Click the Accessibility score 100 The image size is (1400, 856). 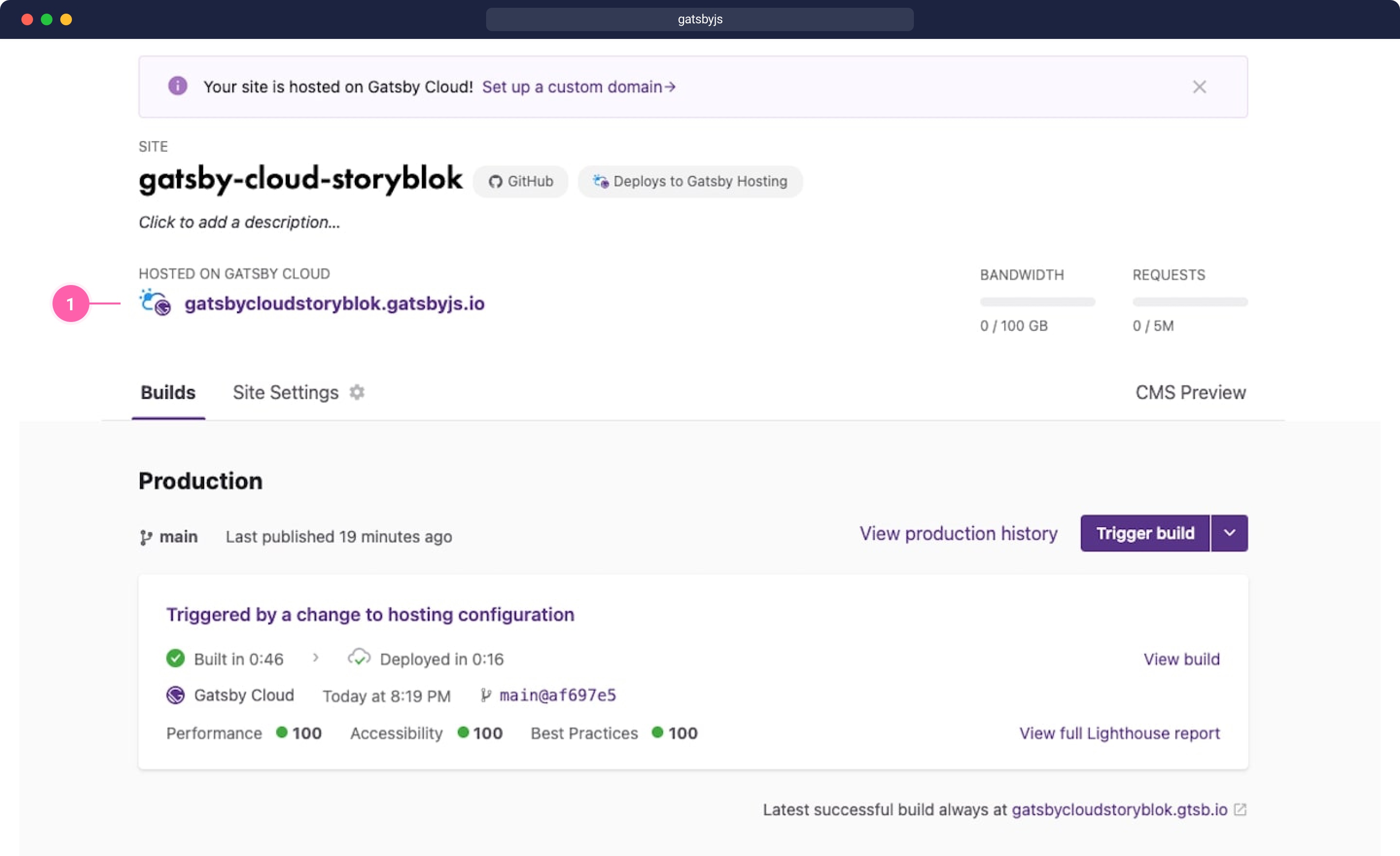488,733
